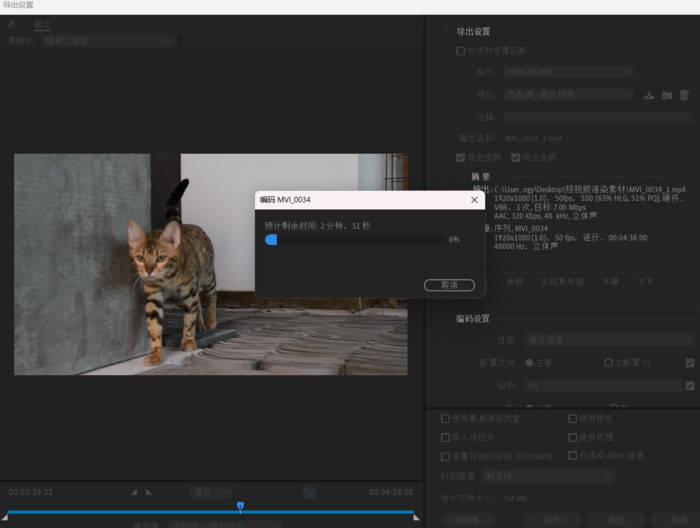Viewport: 700px width, 528px height.
Task: Open the 多路复用器 tab
Action: (562, 282)
